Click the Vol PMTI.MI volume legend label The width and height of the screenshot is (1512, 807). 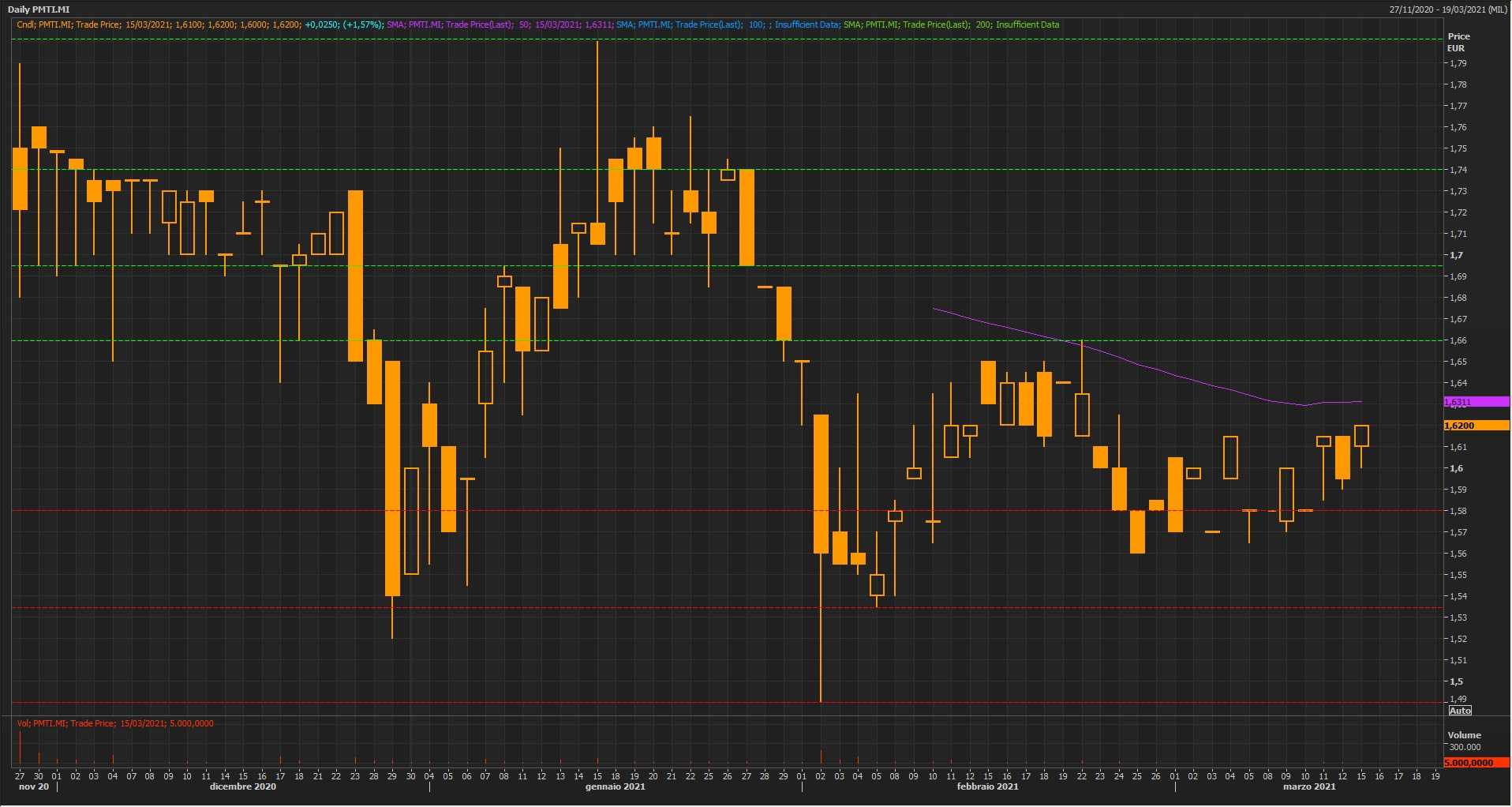115,723
